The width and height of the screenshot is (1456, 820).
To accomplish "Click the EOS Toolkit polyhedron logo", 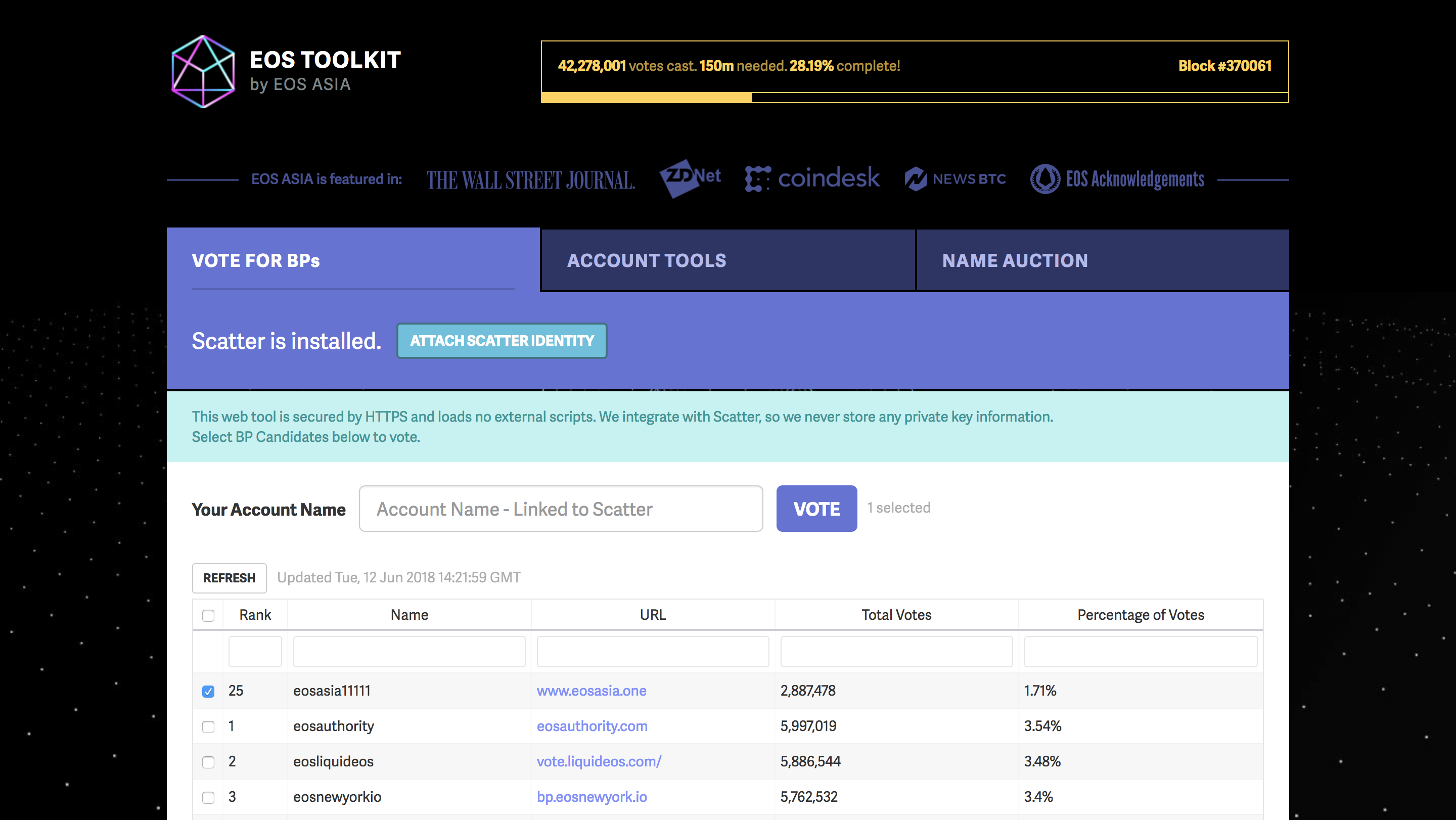I will (x=203, y=72).
